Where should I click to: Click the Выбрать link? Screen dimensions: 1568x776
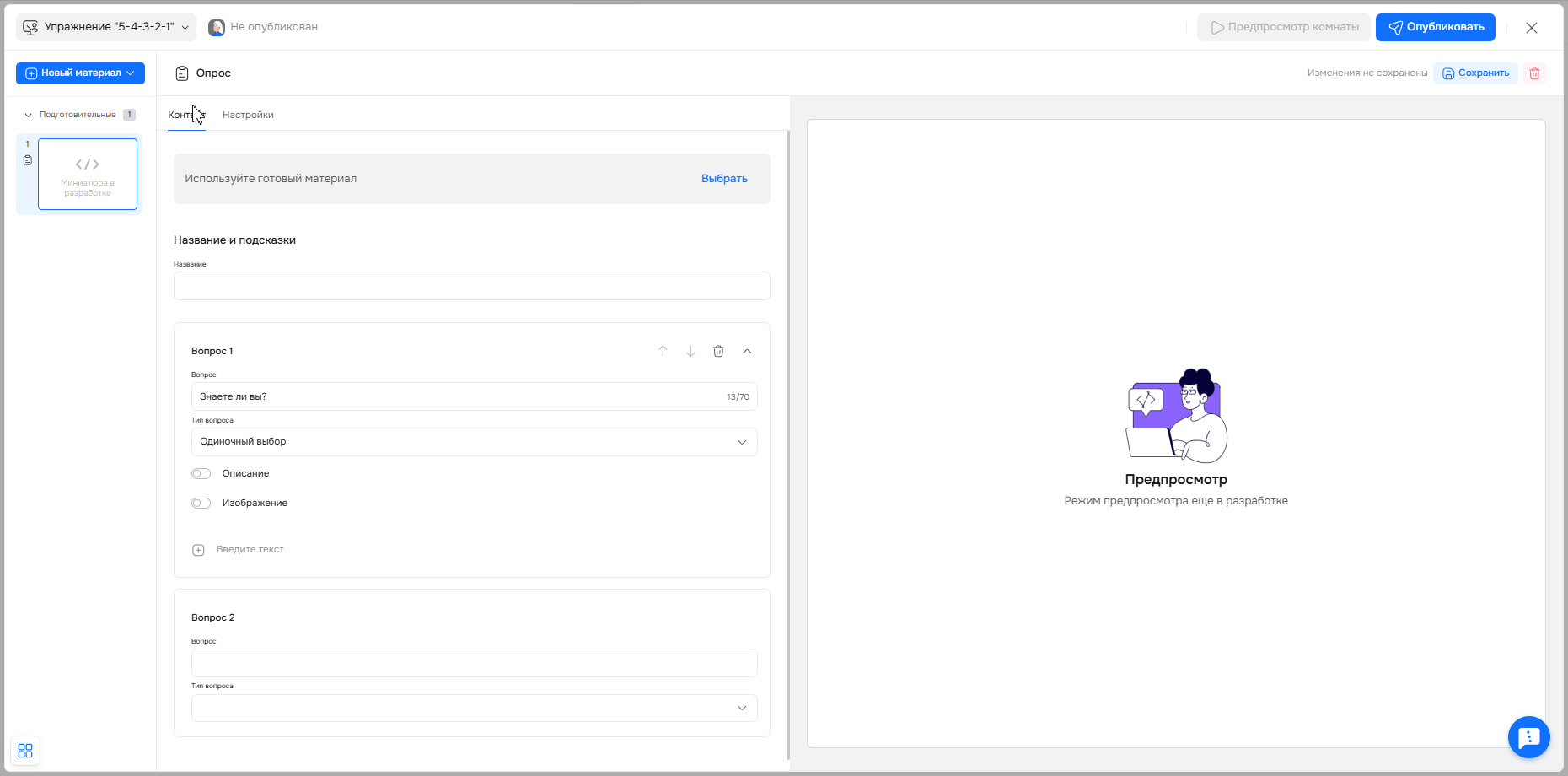click(x=724, y=179)
